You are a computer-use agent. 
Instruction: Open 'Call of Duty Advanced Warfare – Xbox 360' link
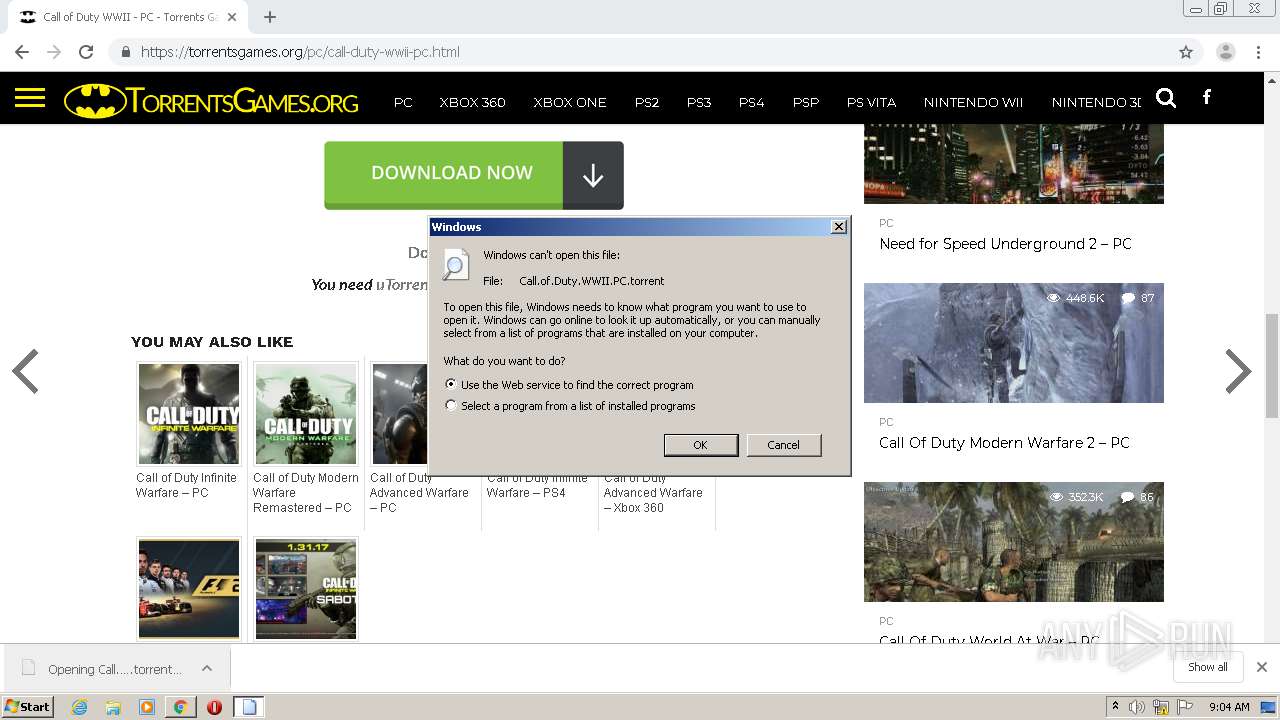[x=653, y=493]
